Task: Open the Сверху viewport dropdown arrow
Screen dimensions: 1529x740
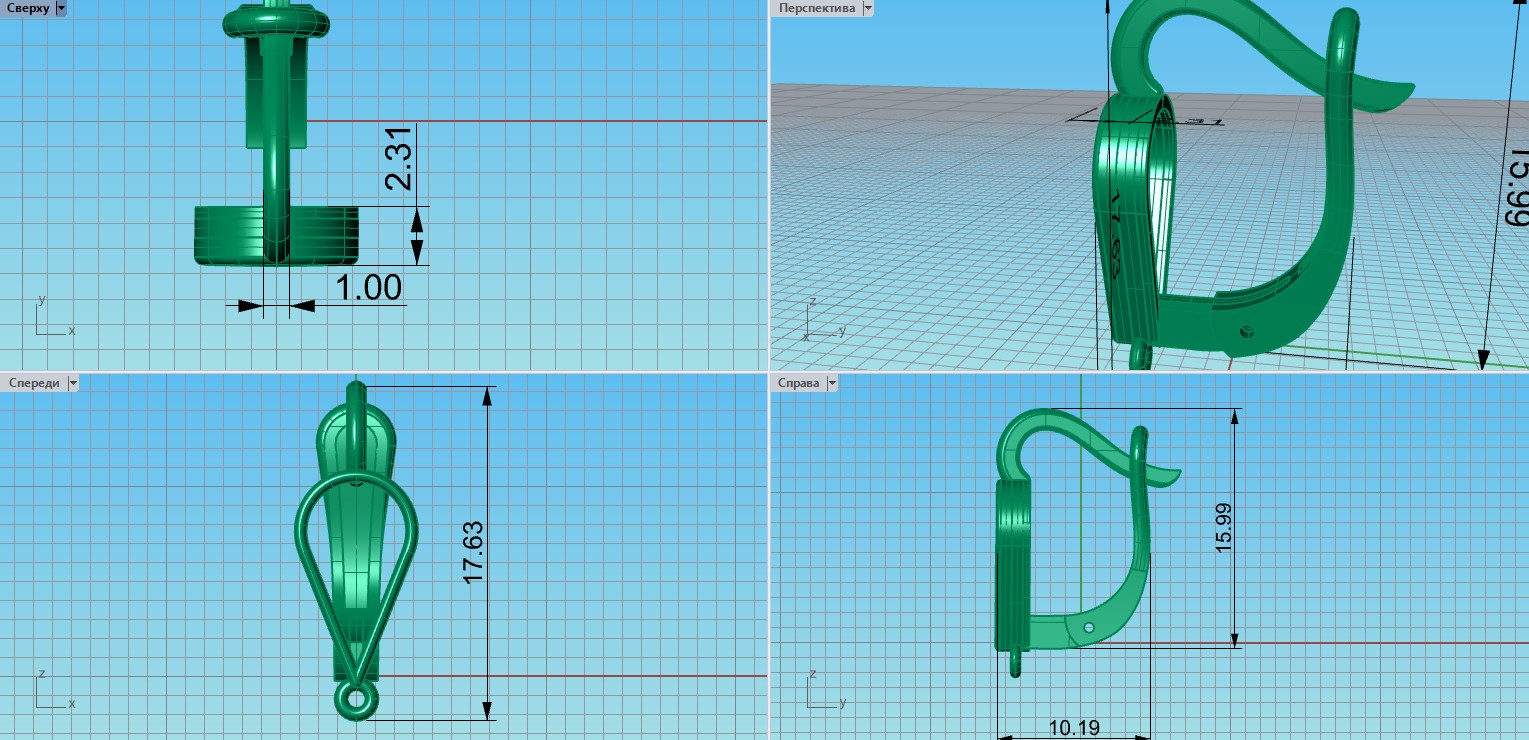Action: pyautogui.click(x=62, y=8)
